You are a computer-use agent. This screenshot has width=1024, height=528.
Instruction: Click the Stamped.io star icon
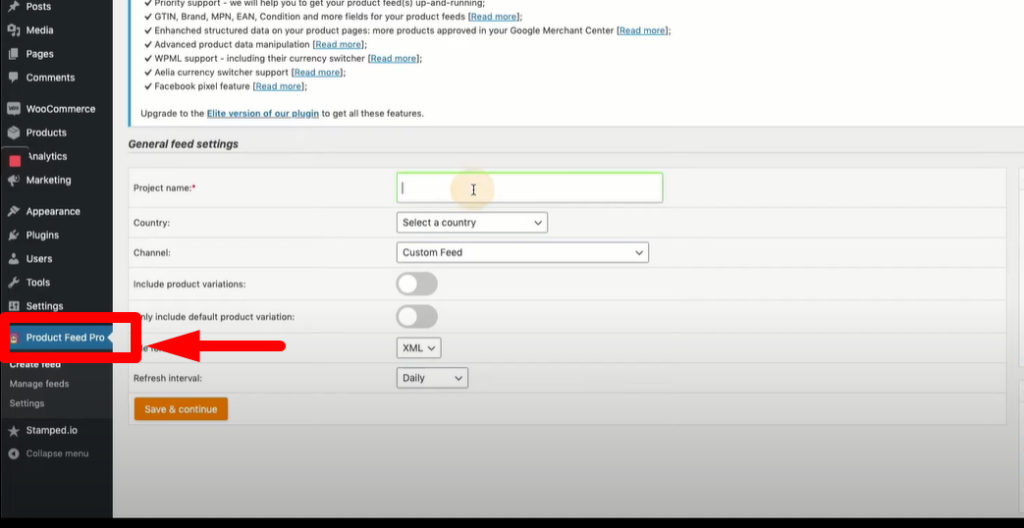(13, 431)
